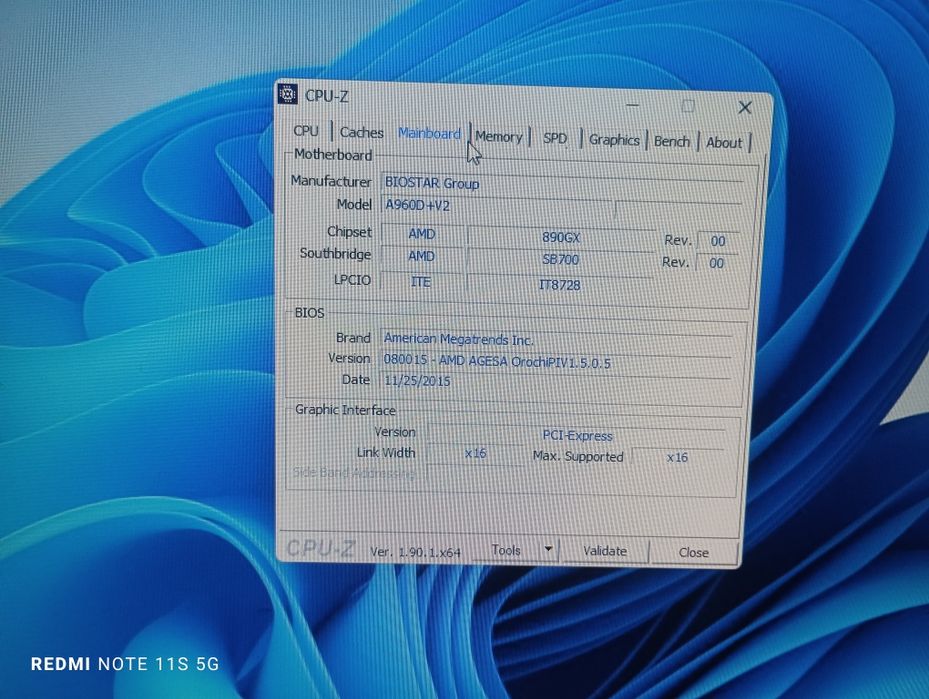Screen dimensions: 929x699
Task: Click the CPU-Z window title text
Action: (326, 96)
